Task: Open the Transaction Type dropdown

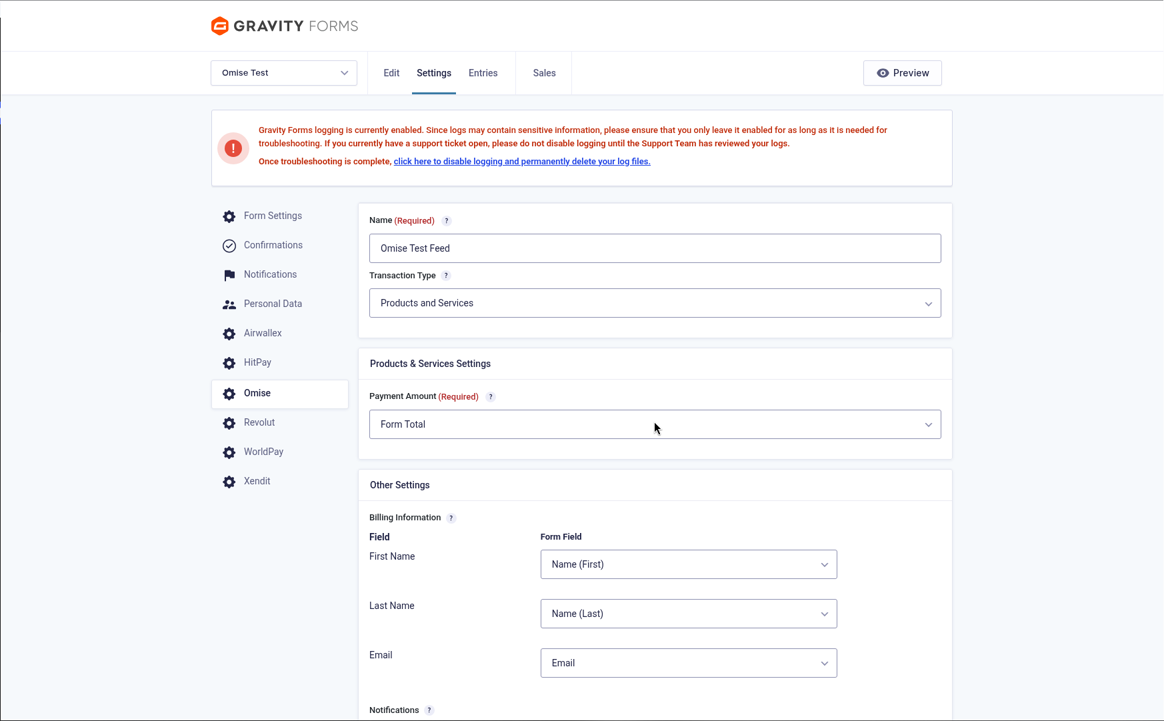Action: point(655,303)
